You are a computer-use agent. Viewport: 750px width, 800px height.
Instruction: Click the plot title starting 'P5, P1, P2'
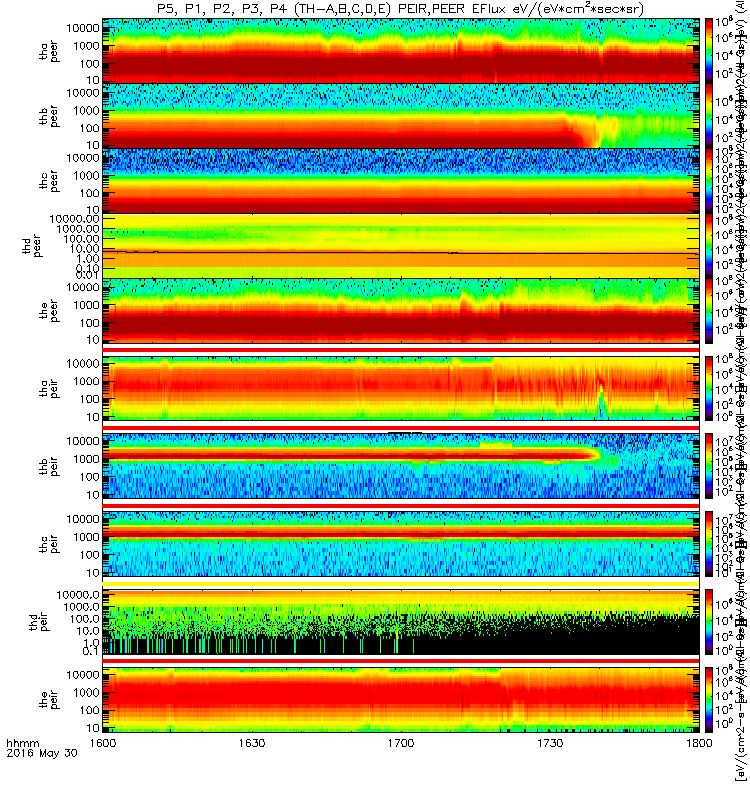point(401,9)
